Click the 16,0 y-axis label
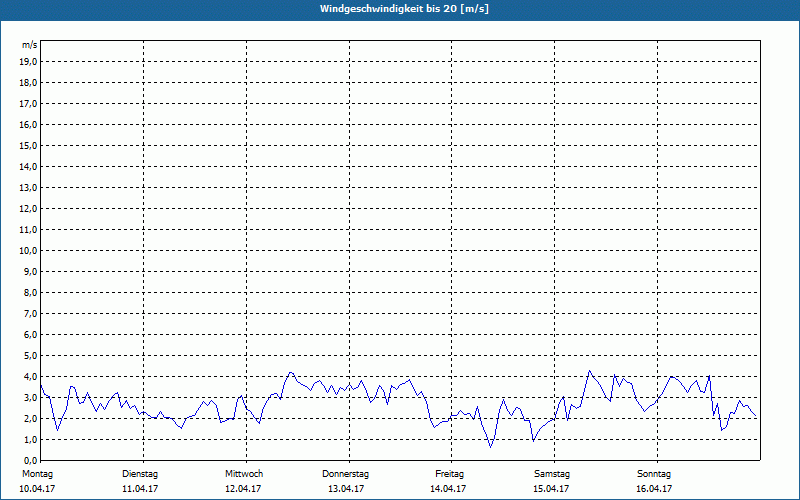Viewport: 800px width, 500px height. [27, 124]
